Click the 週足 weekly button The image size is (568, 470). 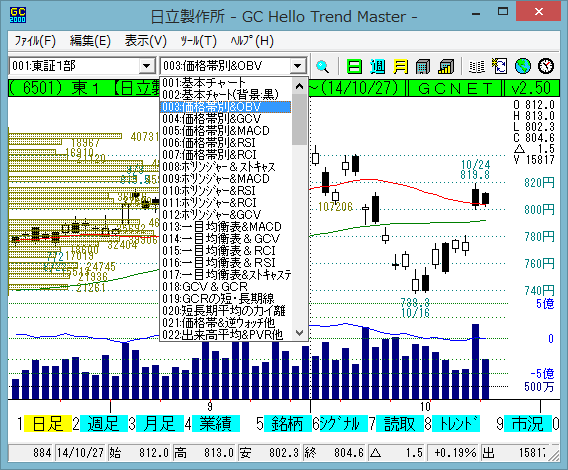coord(104,423)
